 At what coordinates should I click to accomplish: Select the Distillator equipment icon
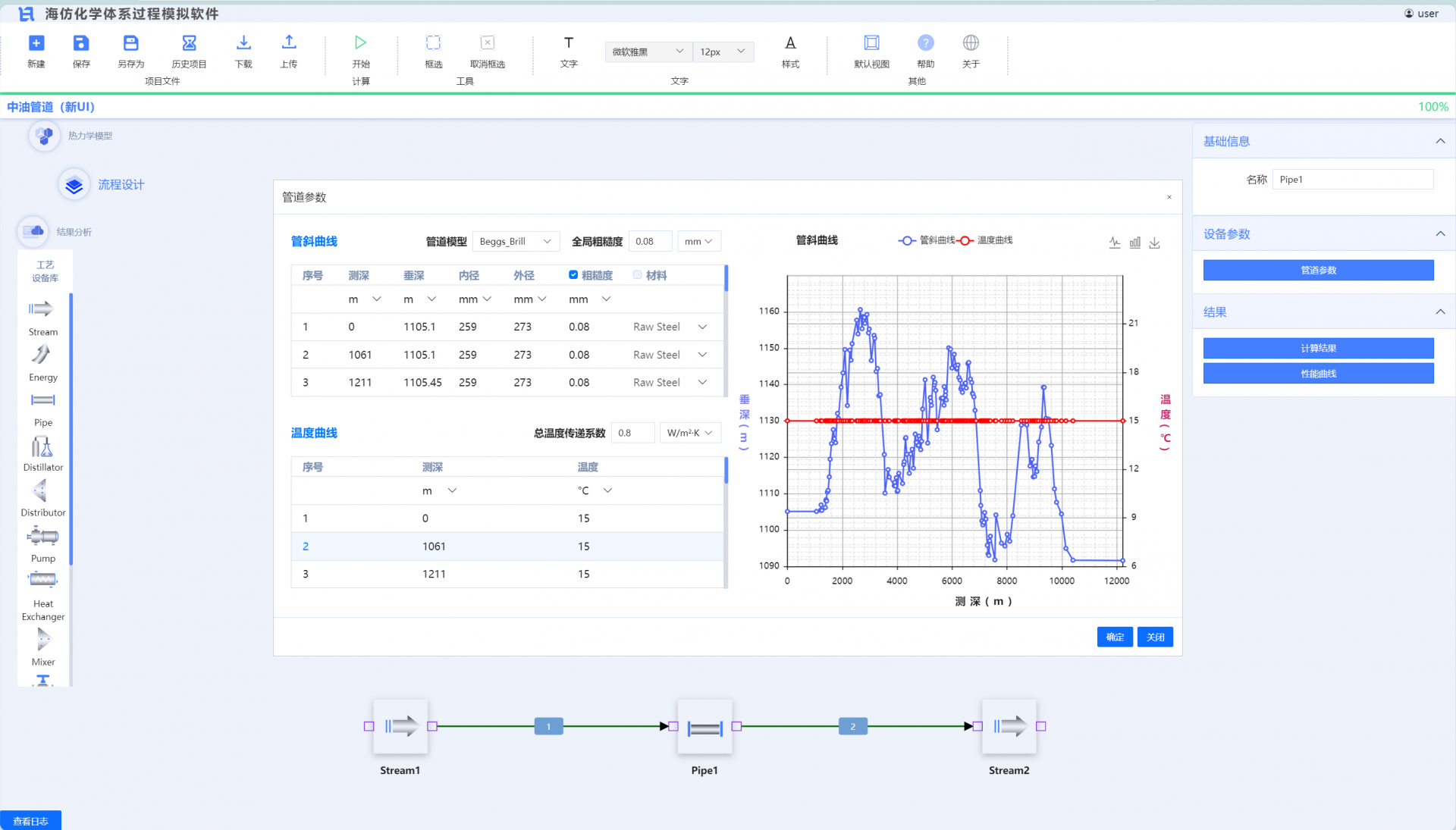coord(42,447)
